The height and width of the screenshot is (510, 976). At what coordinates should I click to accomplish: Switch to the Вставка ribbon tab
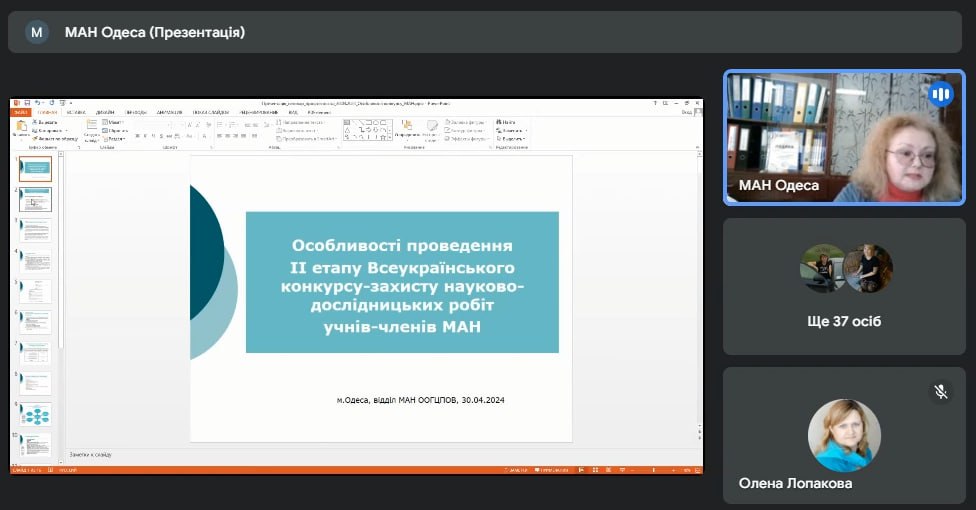click(x=76, y=112)
